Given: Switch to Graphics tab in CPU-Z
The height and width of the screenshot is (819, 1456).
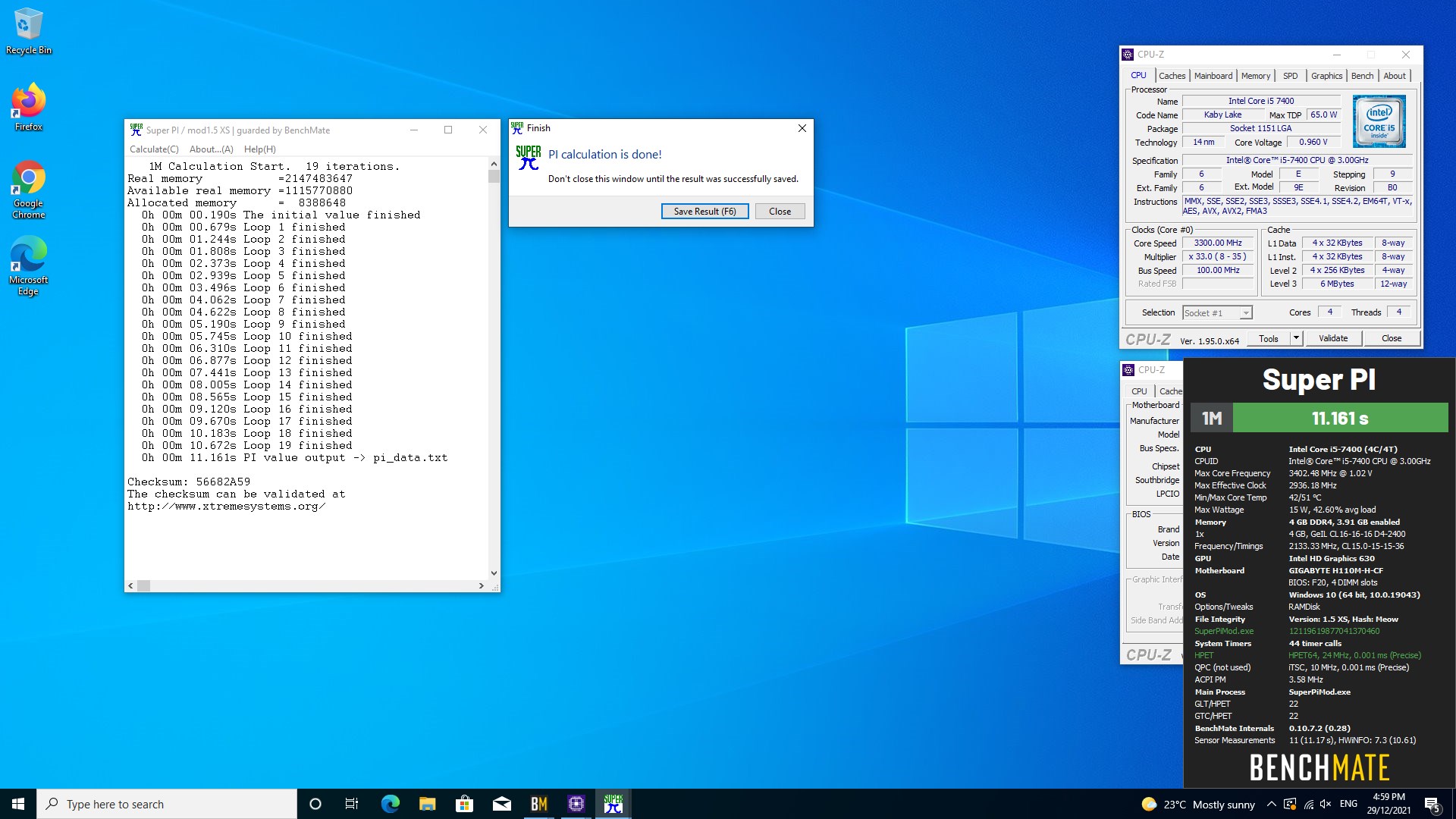Looking at the screenshot, I should coord(1326,76).
